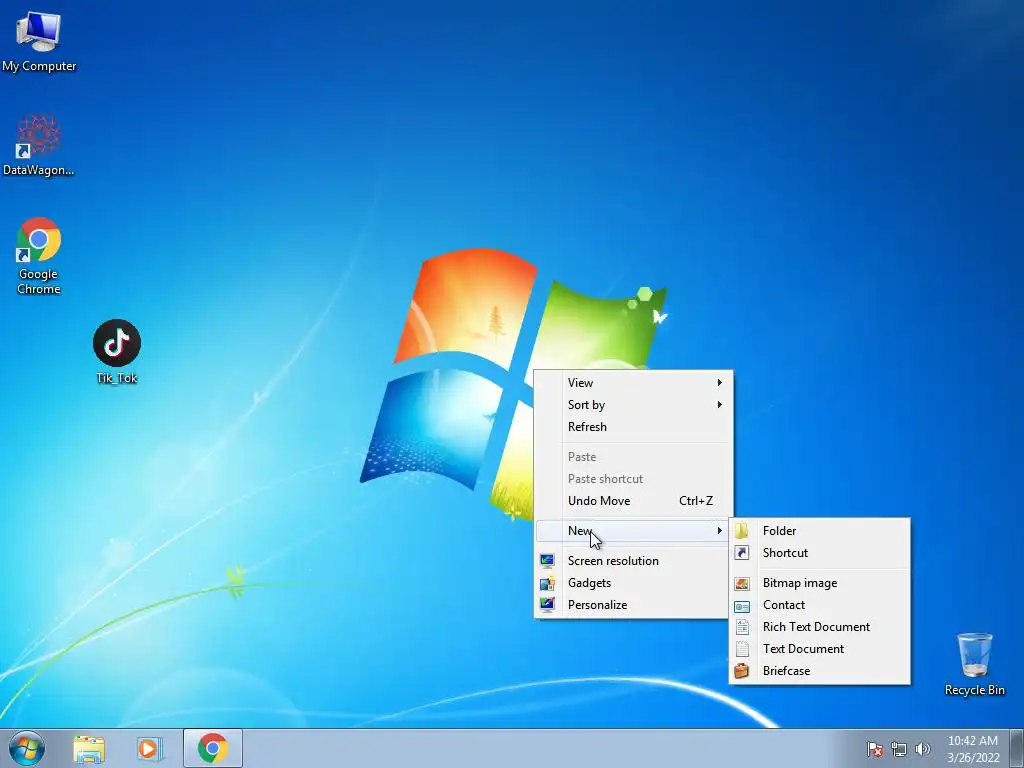Screen dimensions: 1024x768
Task: Click the 3/26/2022 date in the tray
Action: coord(973,758)
